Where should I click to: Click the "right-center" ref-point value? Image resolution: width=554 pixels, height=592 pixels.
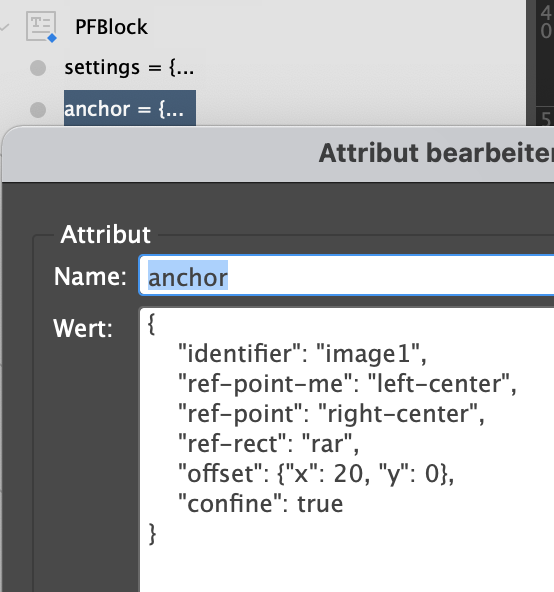[x=398, y=414]
